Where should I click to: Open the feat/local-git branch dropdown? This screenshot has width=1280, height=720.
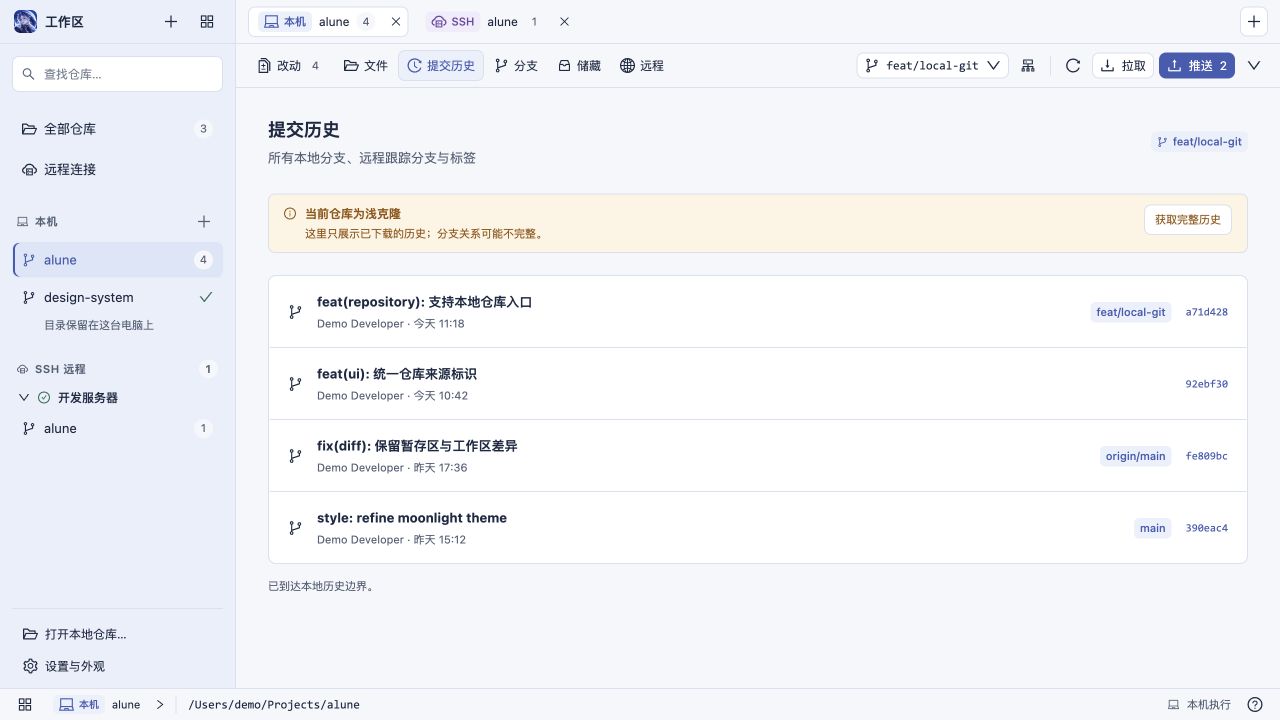pyautogui.click(x=932, y=65)
